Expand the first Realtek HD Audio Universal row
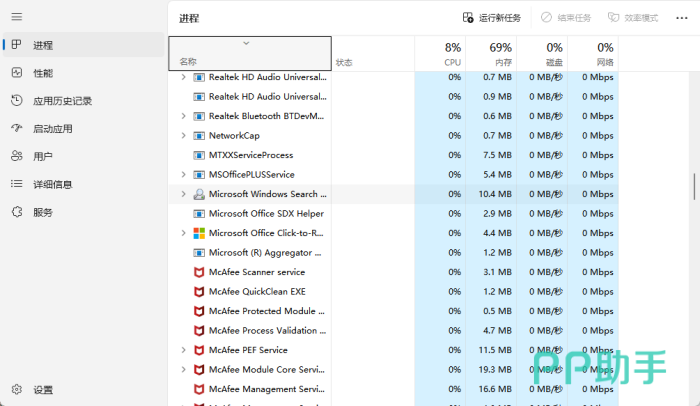 [183, 77]
